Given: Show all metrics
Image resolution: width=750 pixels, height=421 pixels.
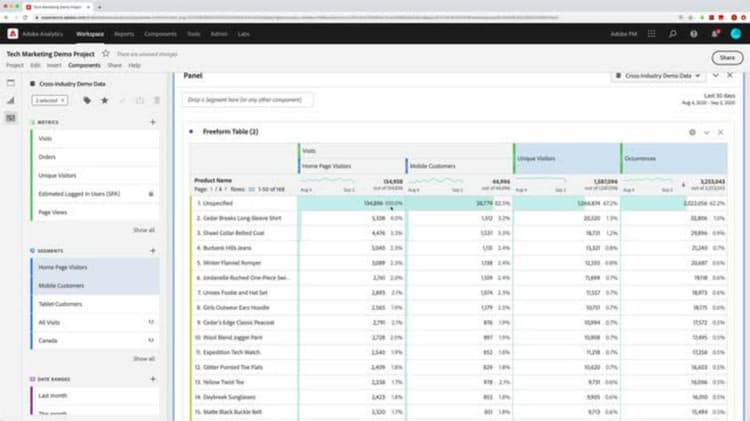Looking at the screenshot, I should pyautogui.click(x=143, y=230).
